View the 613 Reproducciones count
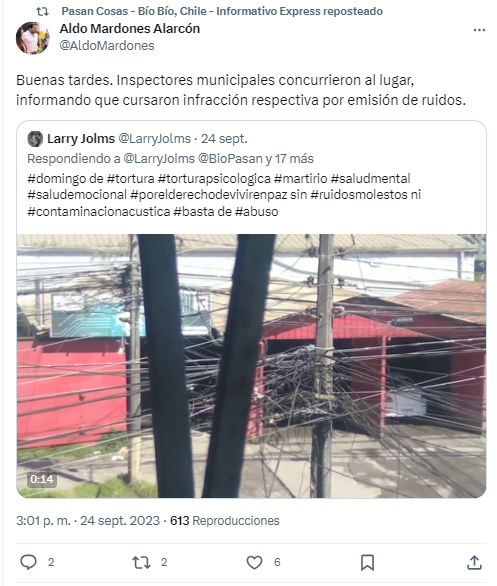This screenshot has width=497, height=586. click(x=225, y=521)
